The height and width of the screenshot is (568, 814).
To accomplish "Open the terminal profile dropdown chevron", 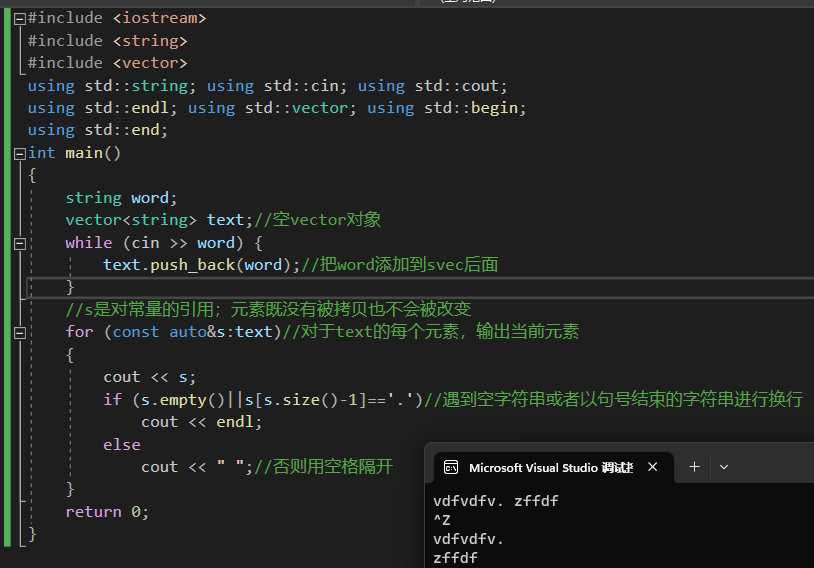I will (x=724, y=467).
